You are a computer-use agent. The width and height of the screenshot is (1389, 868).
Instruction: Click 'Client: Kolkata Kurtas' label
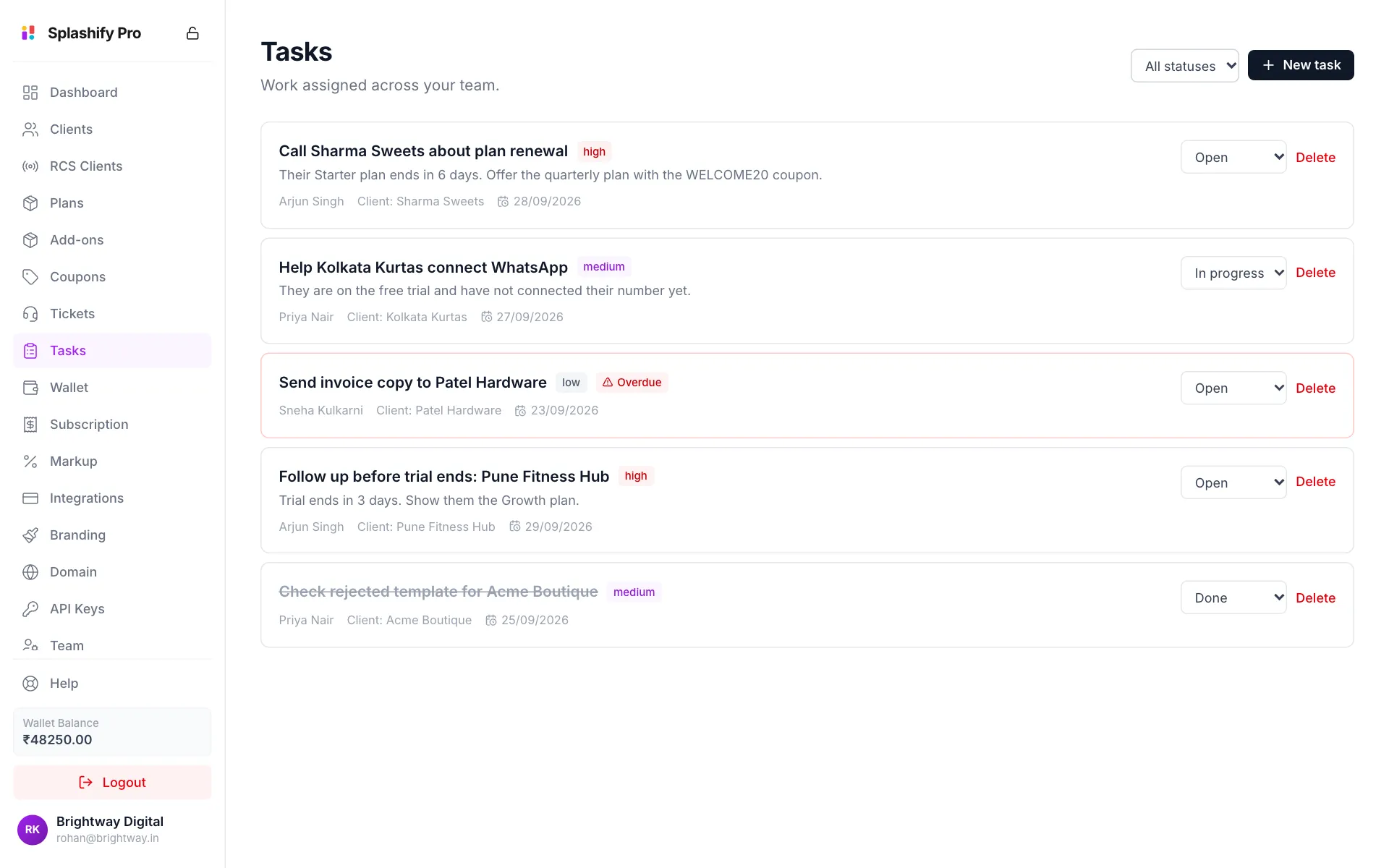click(x=407, y=317)
